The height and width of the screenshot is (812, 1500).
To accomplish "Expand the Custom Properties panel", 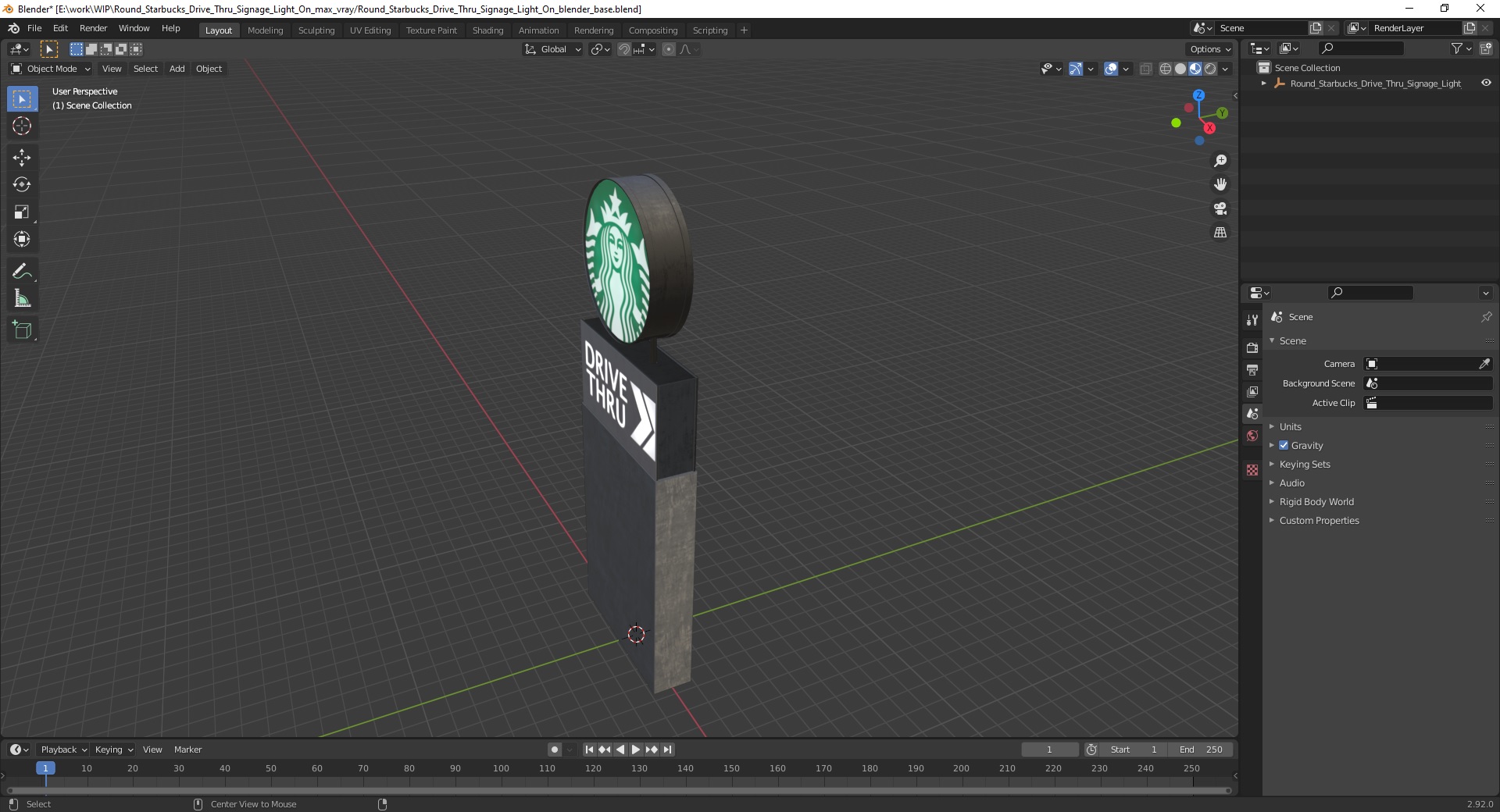I will (1319, 520).
